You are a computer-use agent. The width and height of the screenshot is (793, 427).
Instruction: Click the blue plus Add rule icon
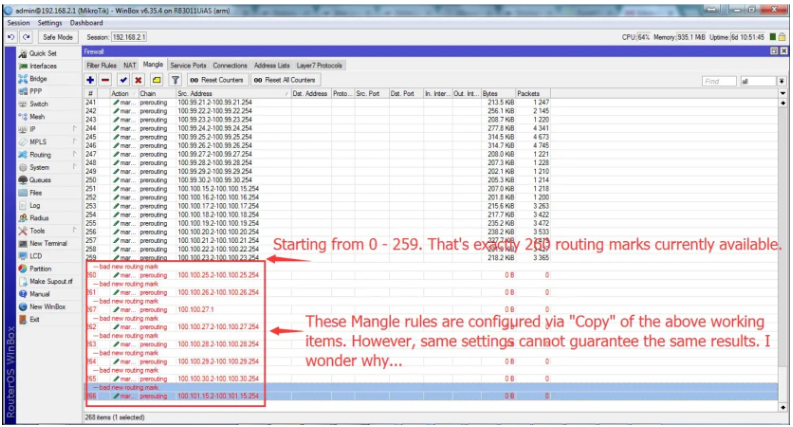pyautogui.click(x=90, y=80)
